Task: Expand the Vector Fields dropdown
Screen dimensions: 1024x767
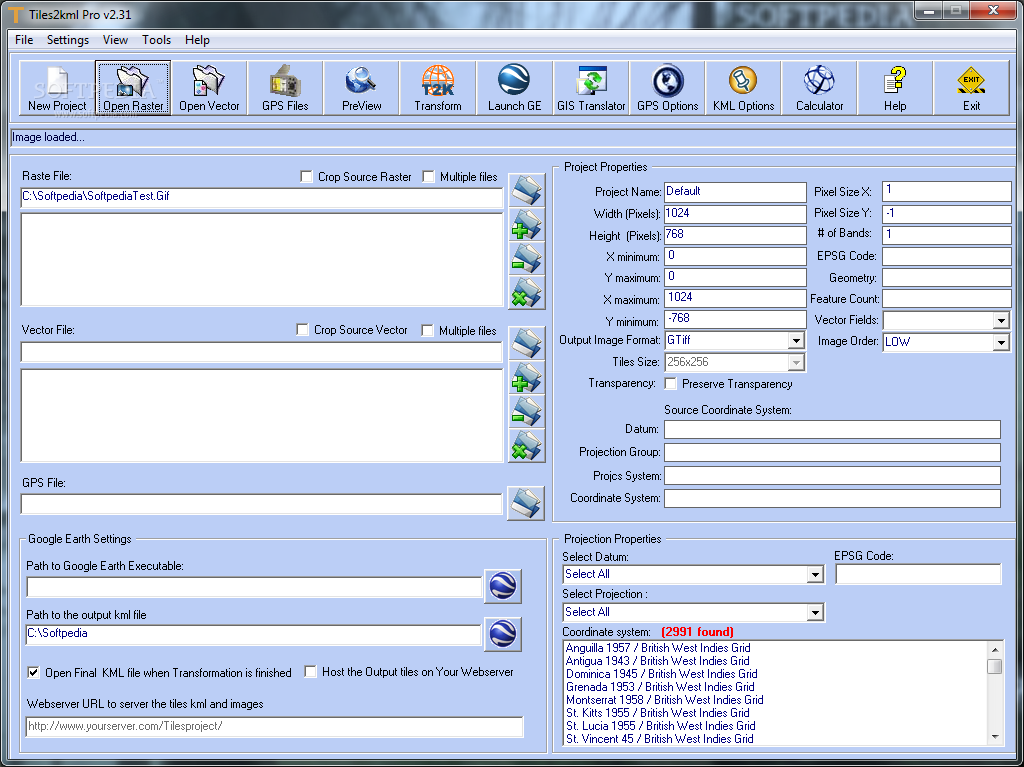Action: (1000, 320)
